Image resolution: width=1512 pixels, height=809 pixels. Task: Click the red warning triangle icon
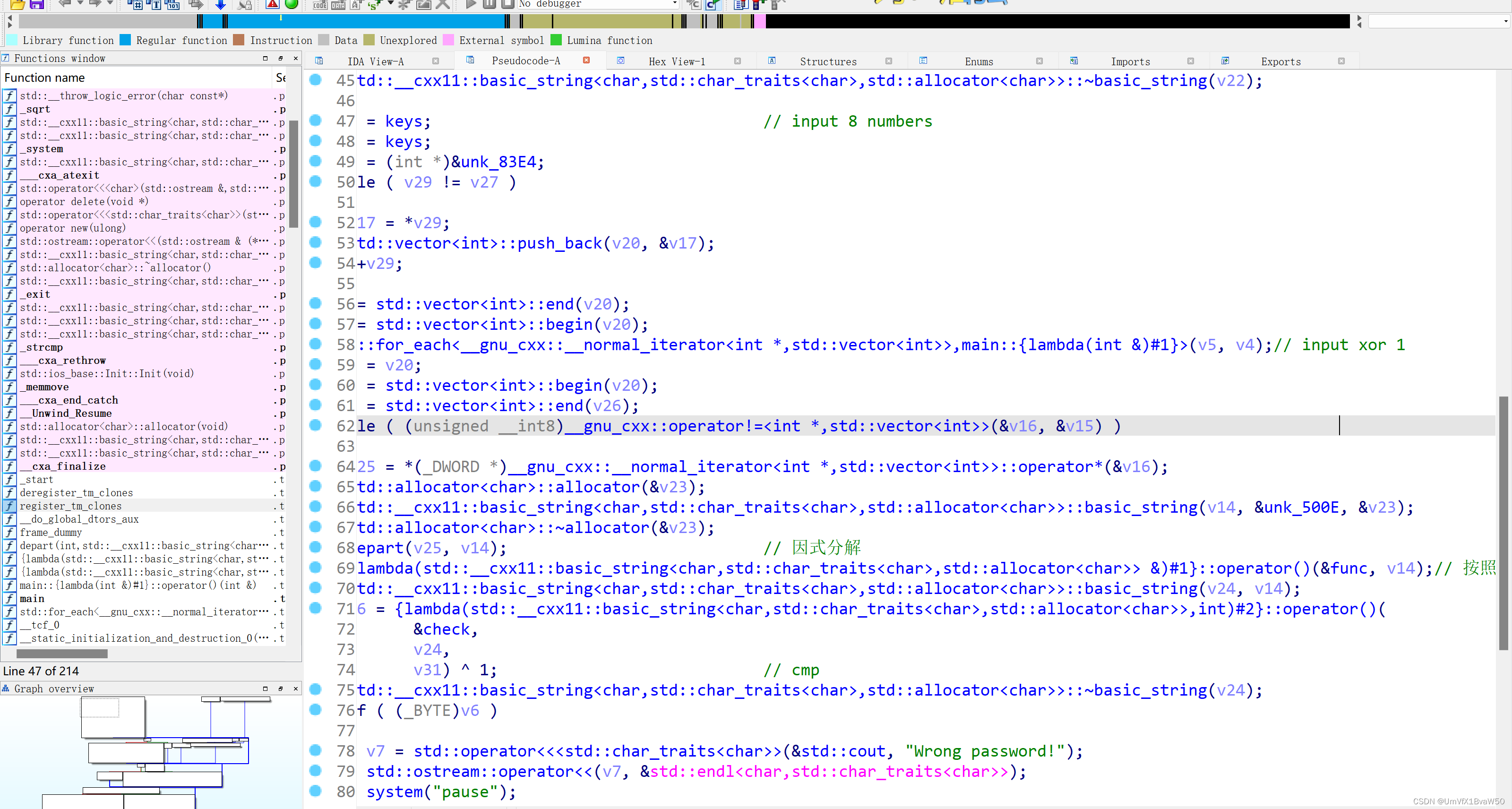coord(272,4)
